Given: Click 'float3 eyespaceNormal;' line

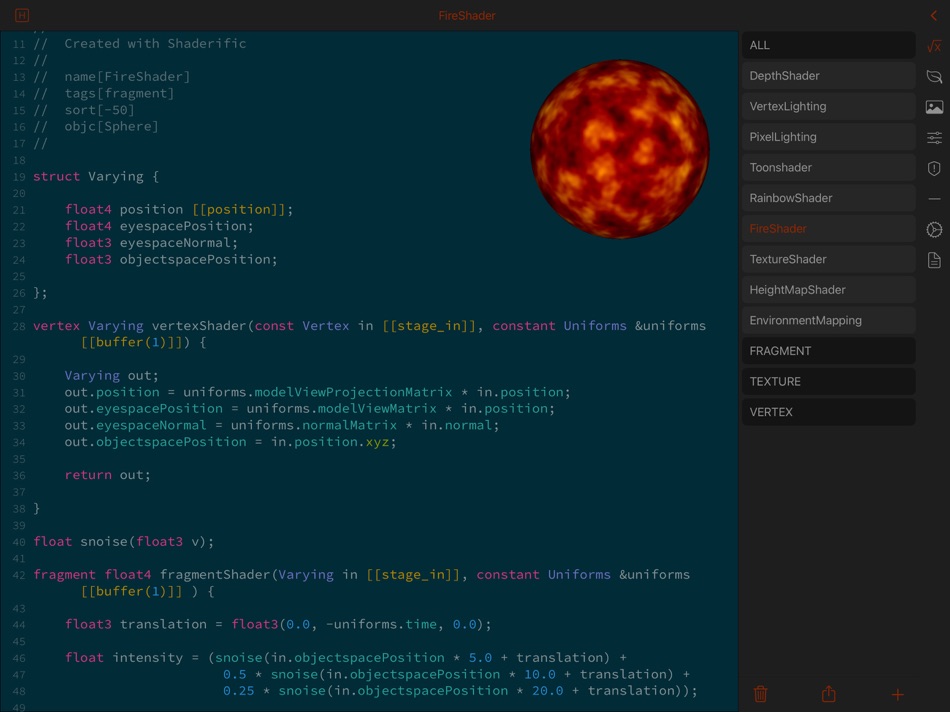Looking at the screenshot, I should 151,243.
